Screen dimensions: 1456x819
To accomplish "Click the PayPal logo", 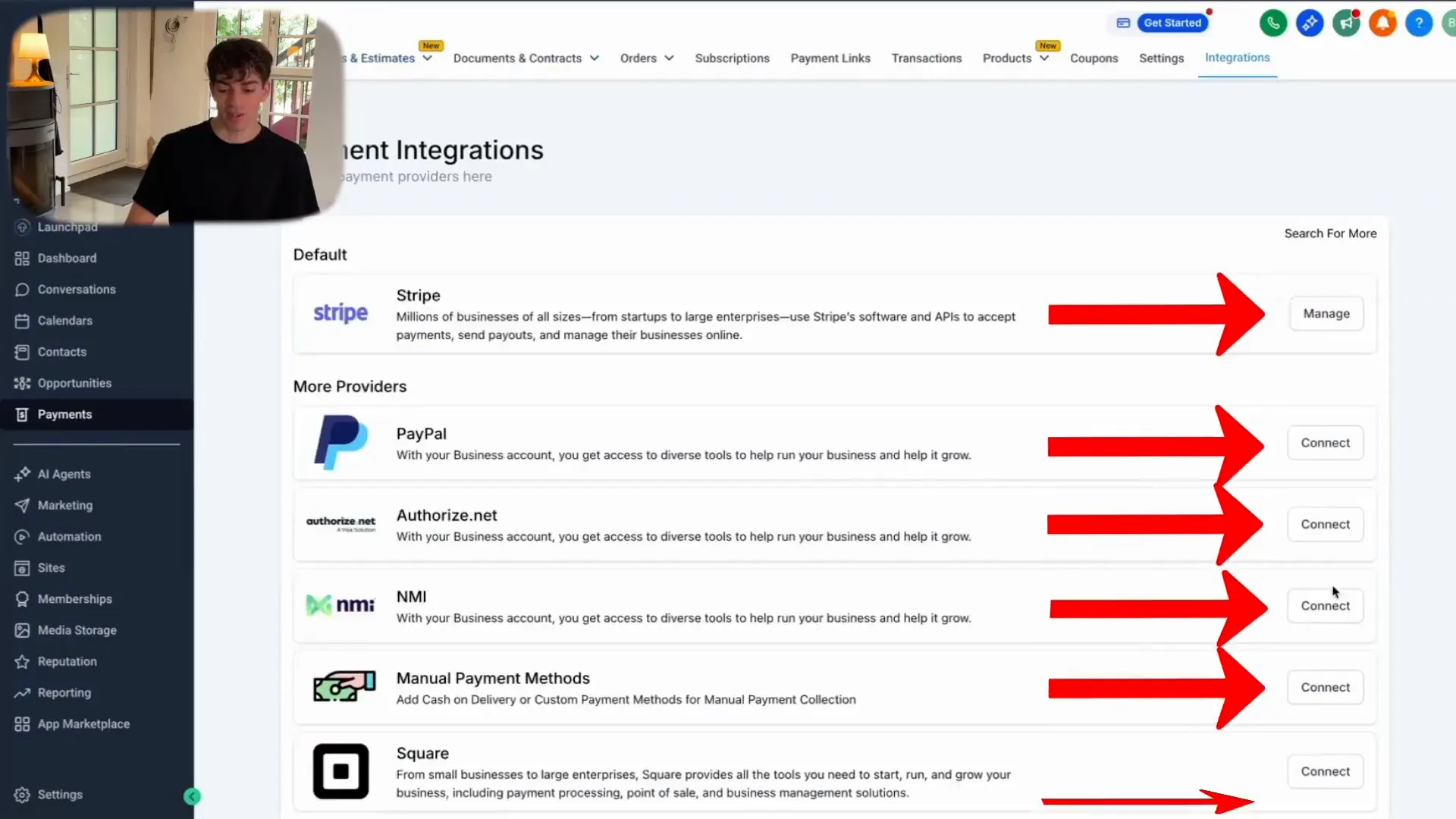I will point(340,442).
